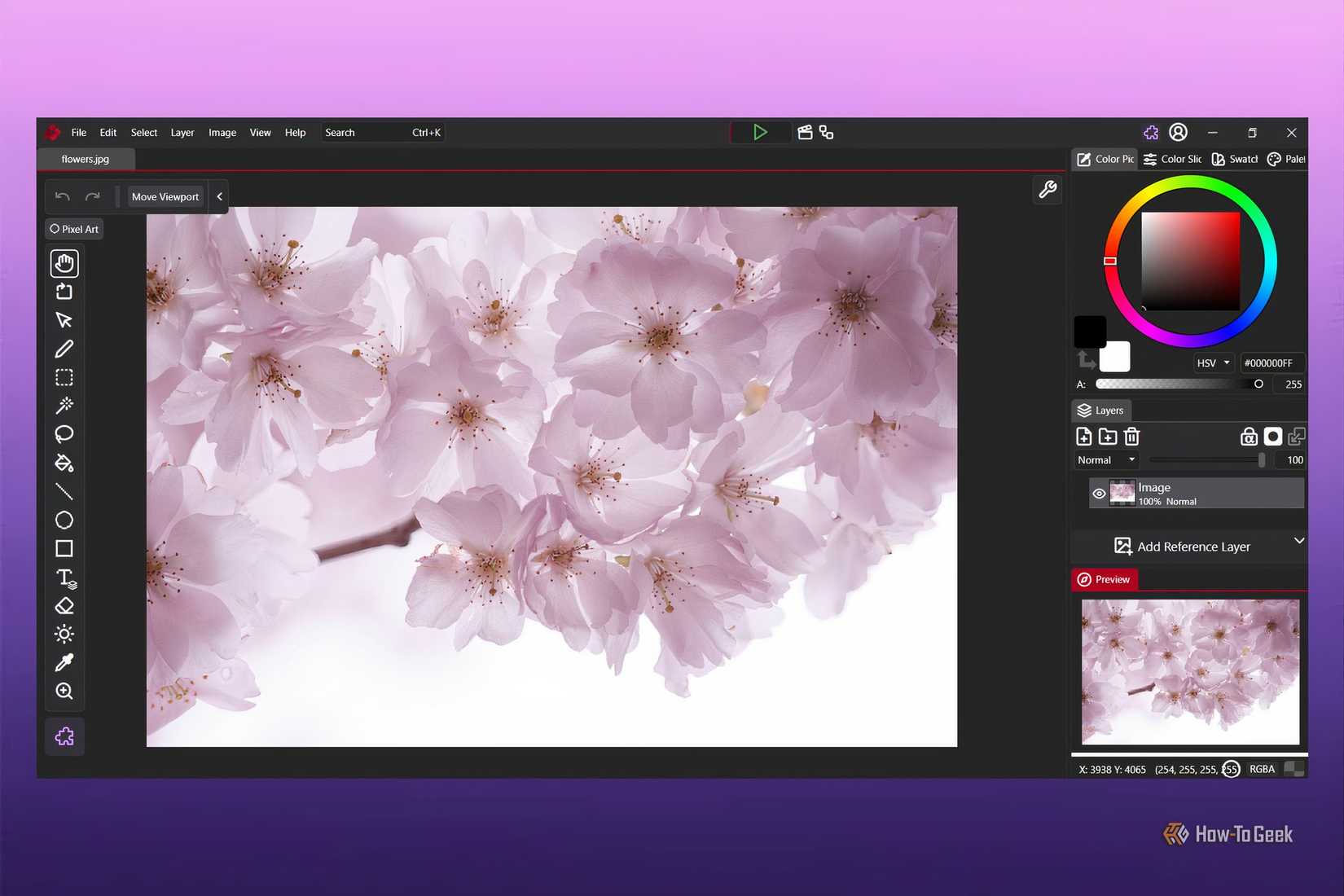Click the Redo arrow
1344x896 pixels.
93,196
